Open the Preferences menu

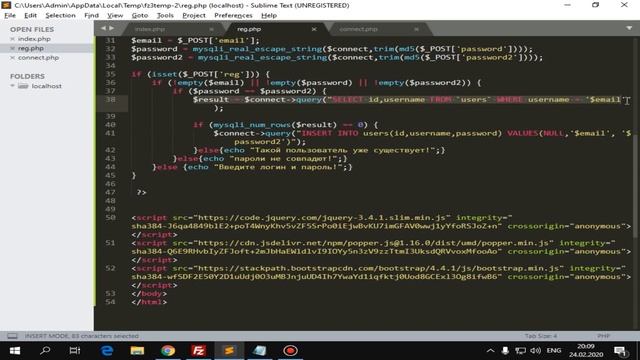(x=233, y=16)
